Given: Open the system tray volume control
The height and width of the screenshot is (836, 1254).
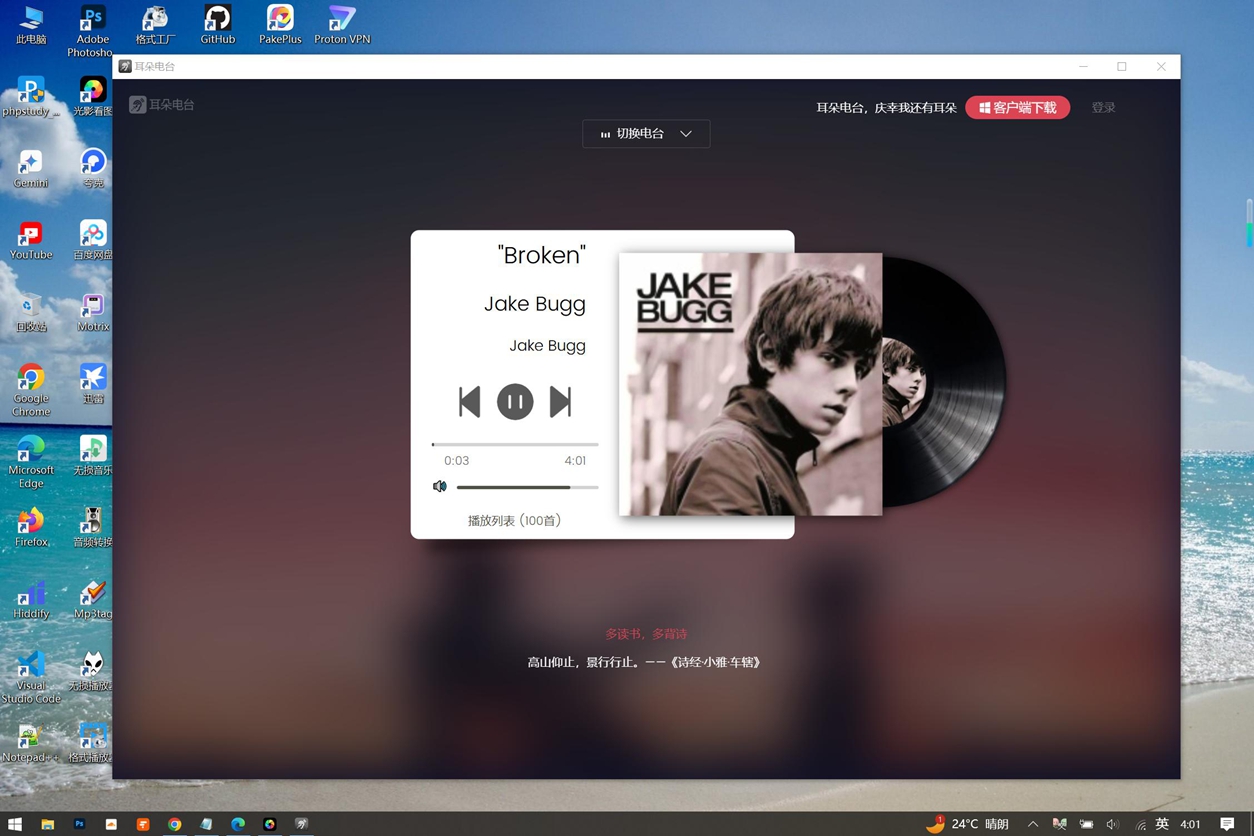Looking at the screenshot, I should coord(1112,824).
